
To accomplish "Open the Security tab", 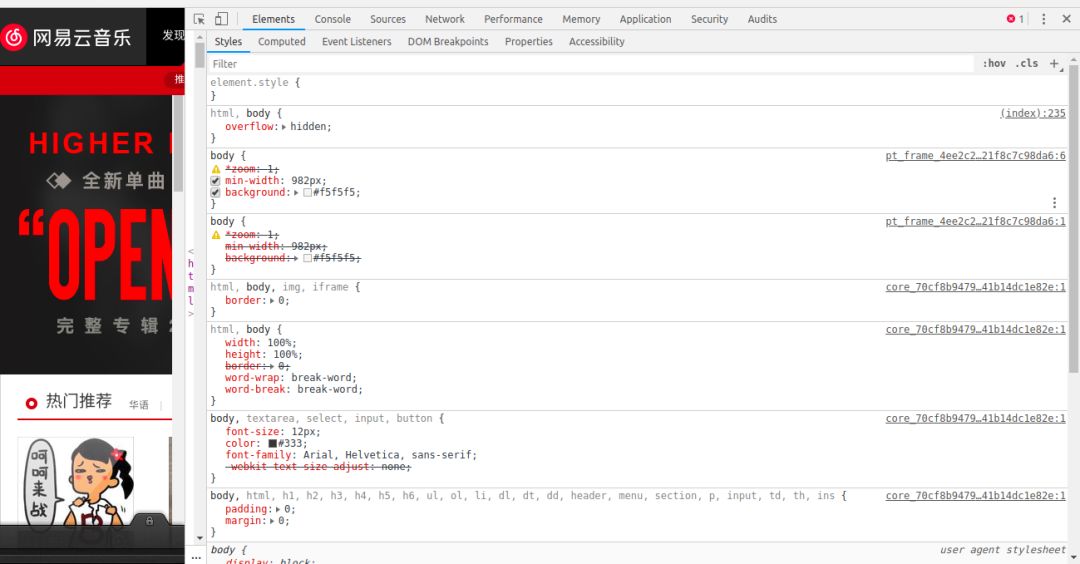I will click(x=709, y=19).
